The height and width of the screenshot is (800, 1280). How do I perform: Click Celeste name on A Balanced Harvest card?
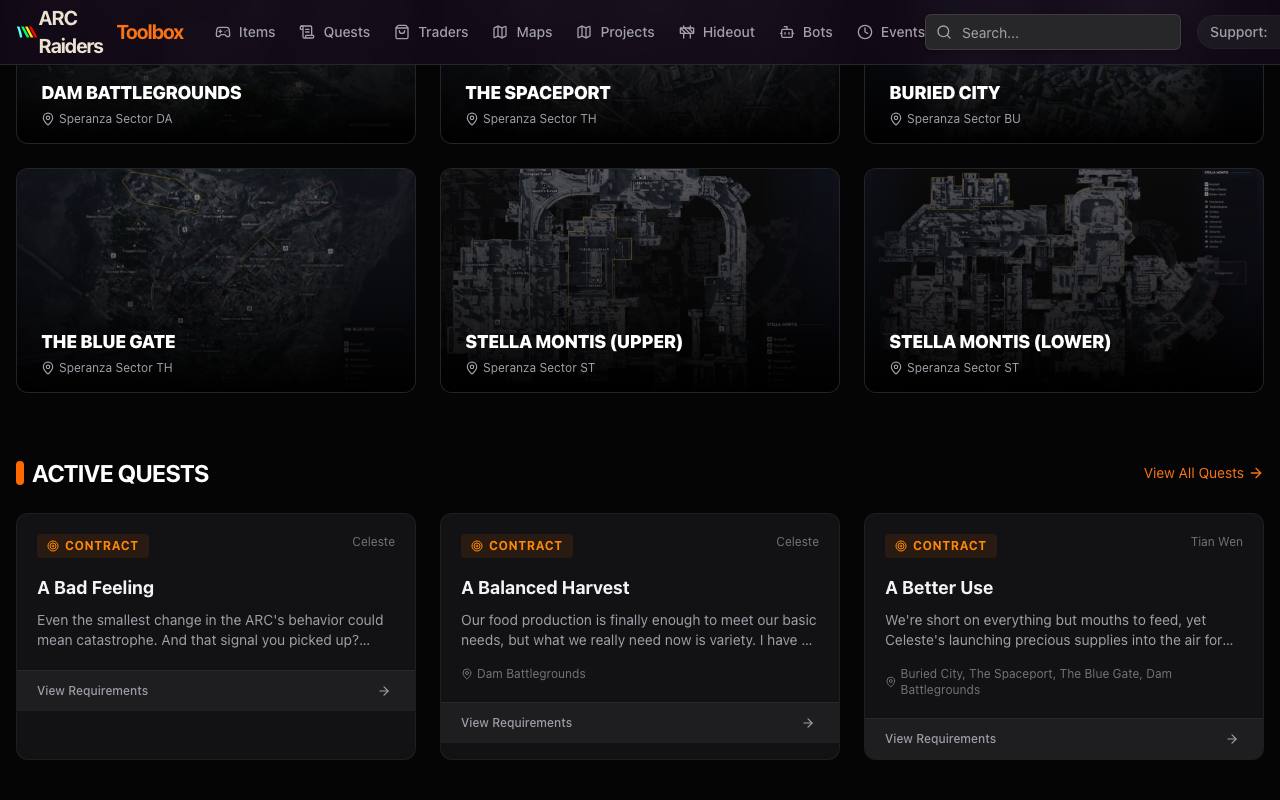[797, 542]
